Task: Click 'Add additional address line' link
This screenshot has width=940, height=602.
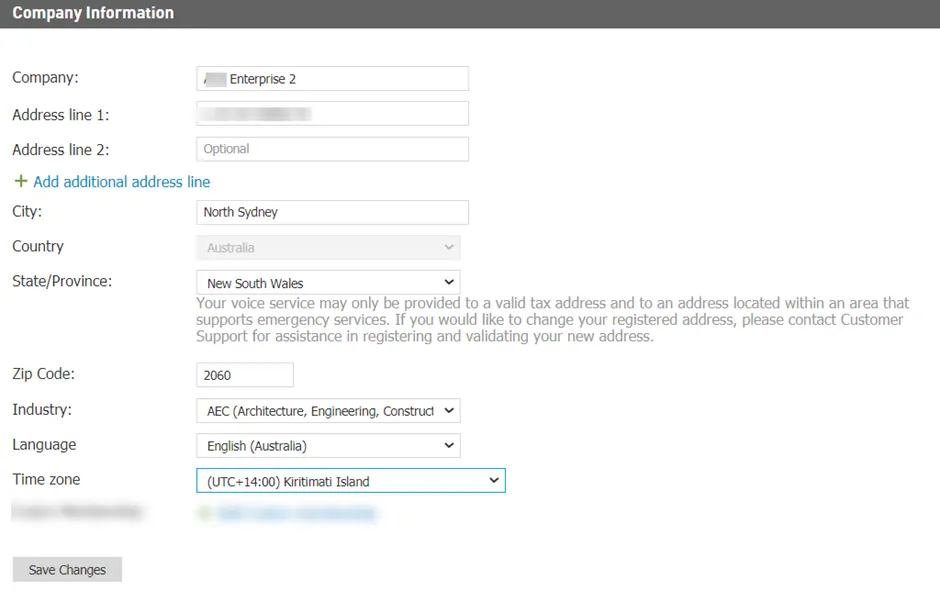Action: coord(122,182)
